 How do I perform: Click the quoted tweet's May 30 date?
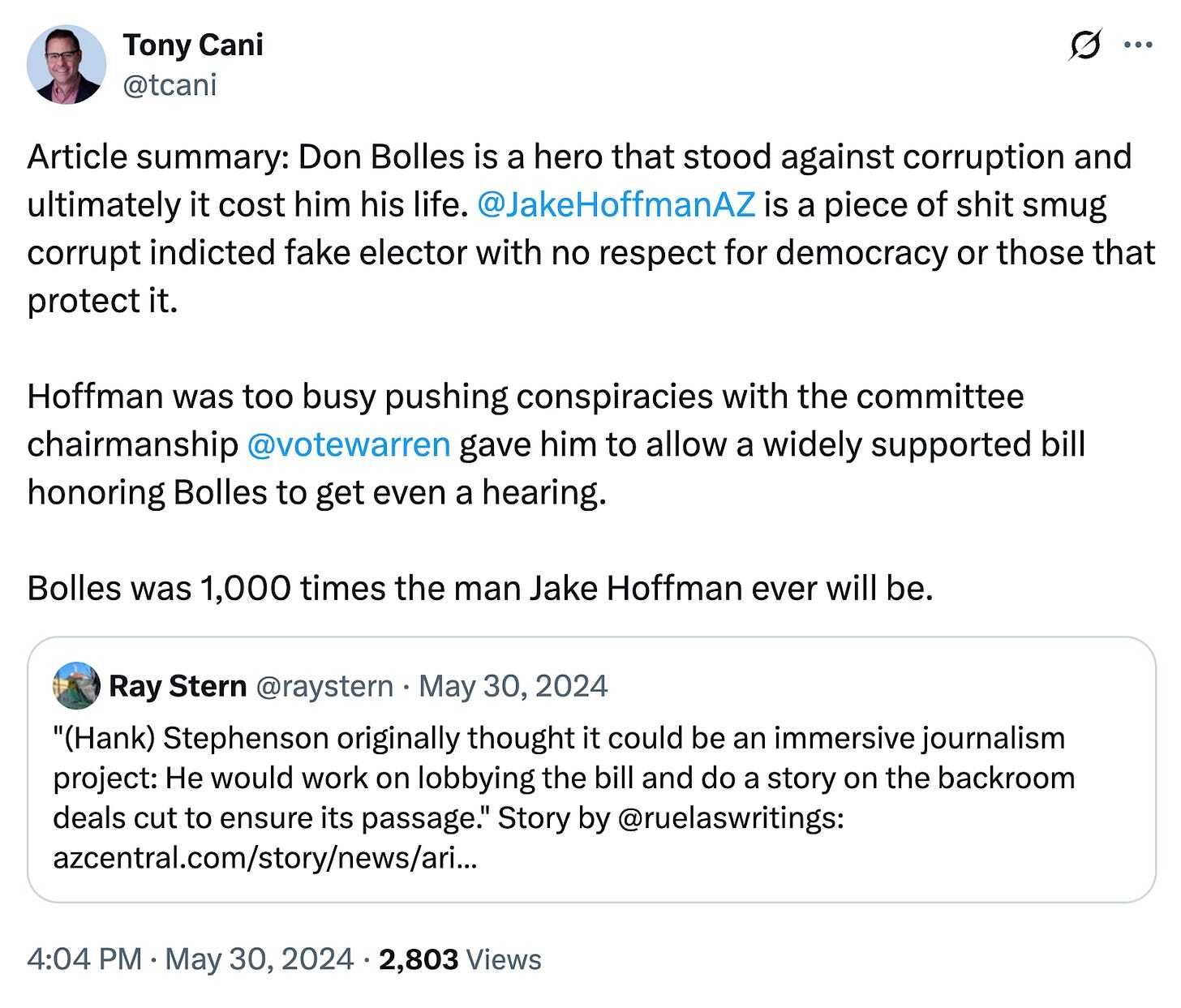pos(513,686)
